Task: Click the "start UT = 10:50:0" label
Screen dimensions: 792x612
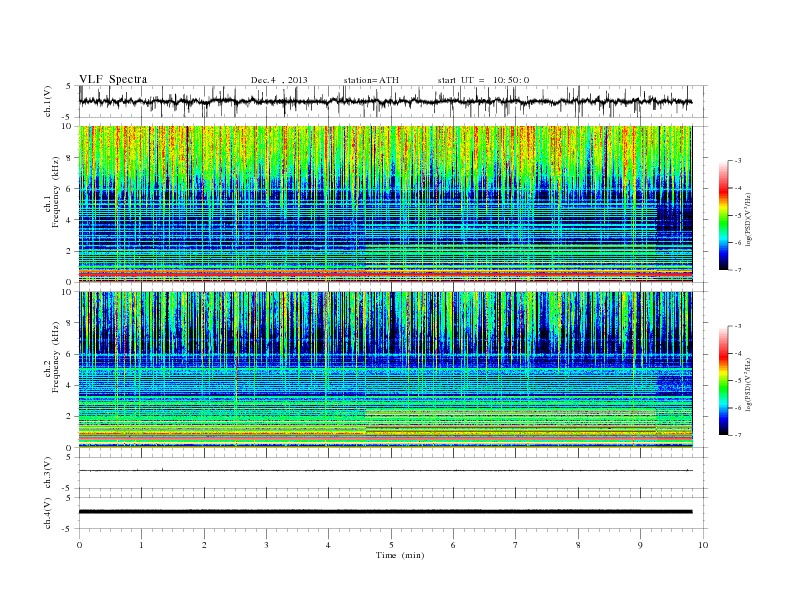Action: coord(483,80)
